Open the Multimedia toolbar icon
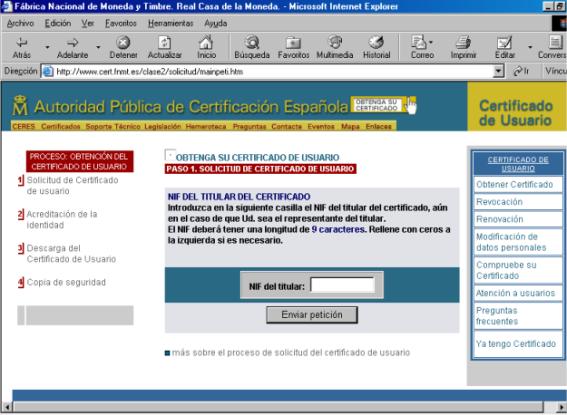The height and width of the screenshot is (415, 567). [x=335, y=42]
